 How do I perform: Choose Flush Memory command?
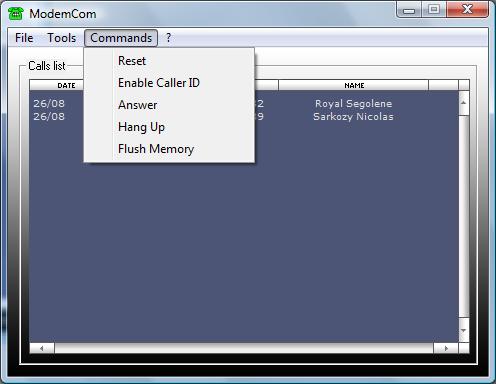coord(169,149)
